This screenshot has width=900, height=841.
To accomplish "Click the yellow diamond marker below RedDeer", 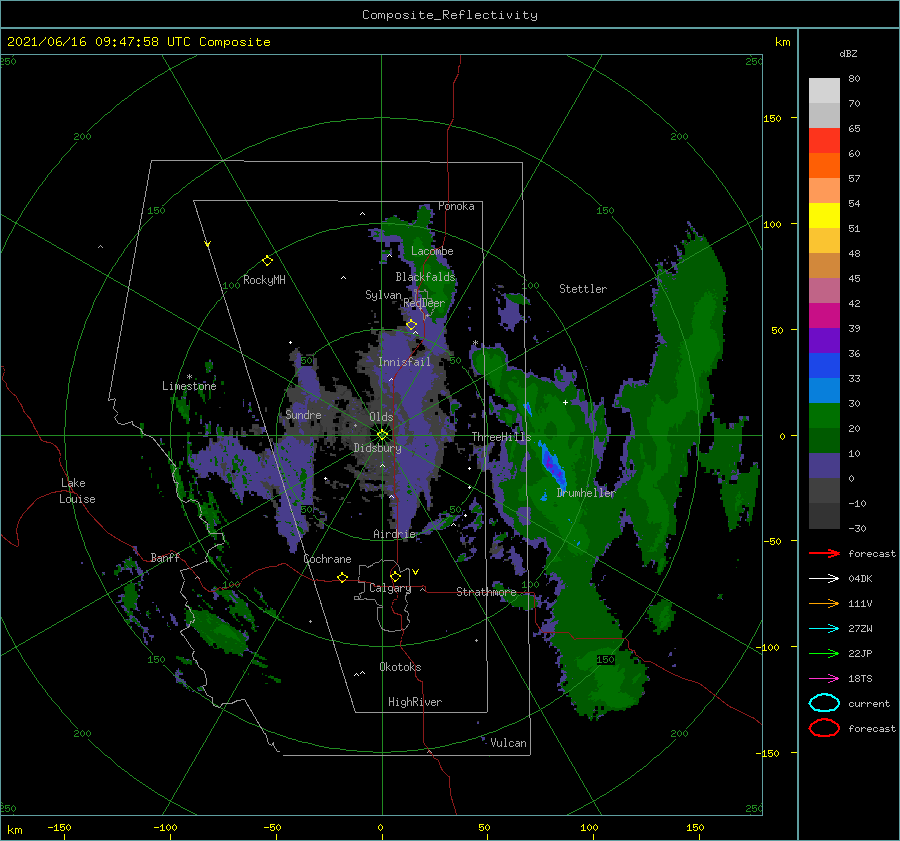I will pos(411,325).
